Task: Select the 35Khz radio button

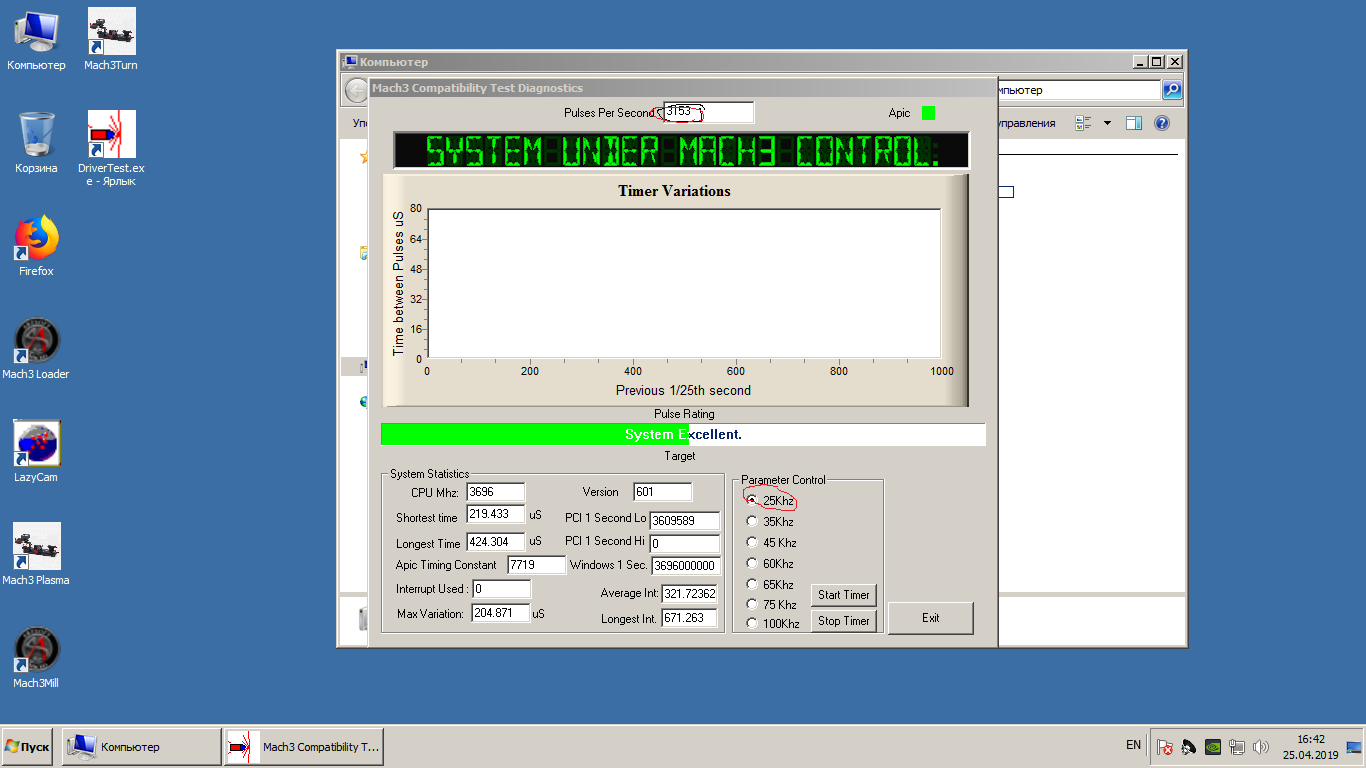Action: 752,522
